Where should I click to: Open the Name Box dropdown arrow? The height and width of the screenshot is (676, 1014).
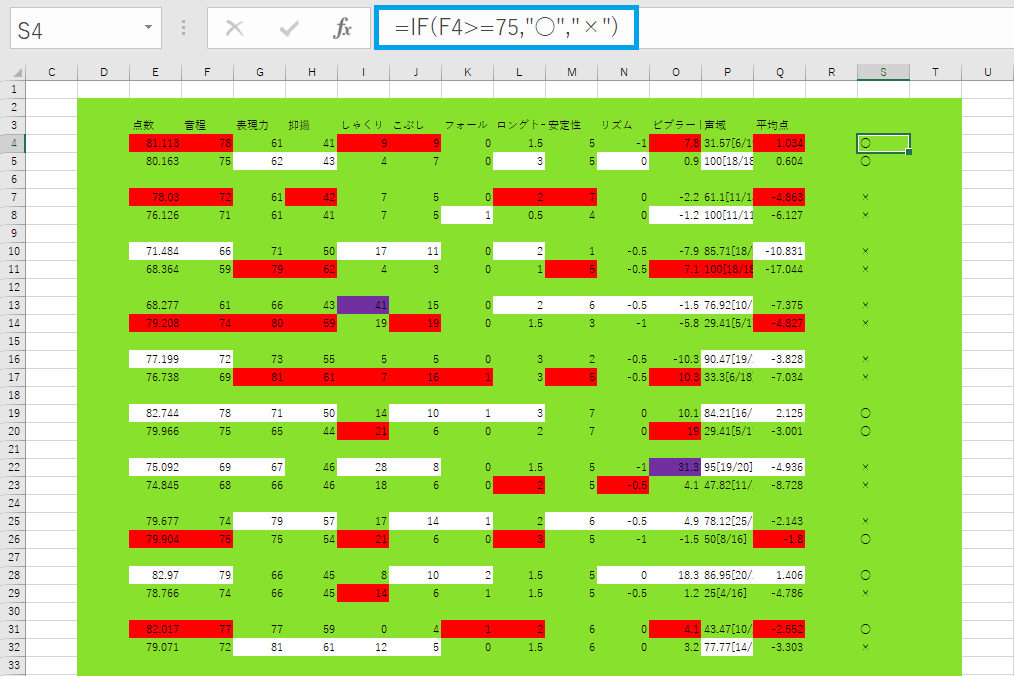point(148,27)
